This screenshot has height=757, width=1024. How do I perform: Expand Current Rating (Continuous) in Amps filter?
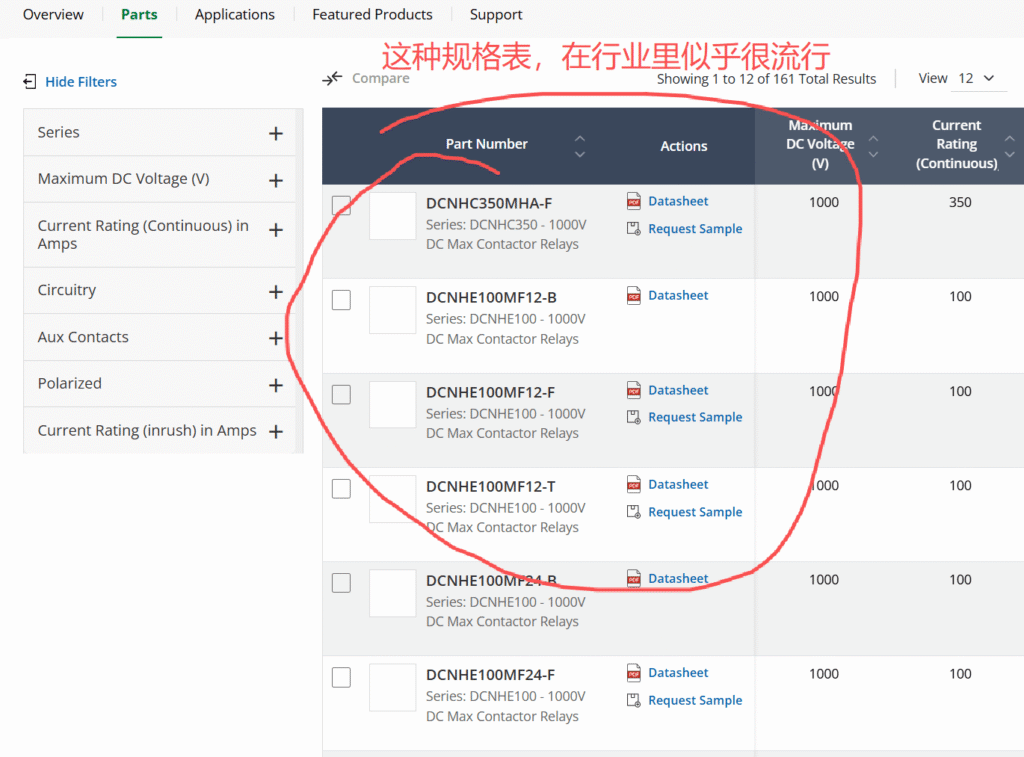276,230
